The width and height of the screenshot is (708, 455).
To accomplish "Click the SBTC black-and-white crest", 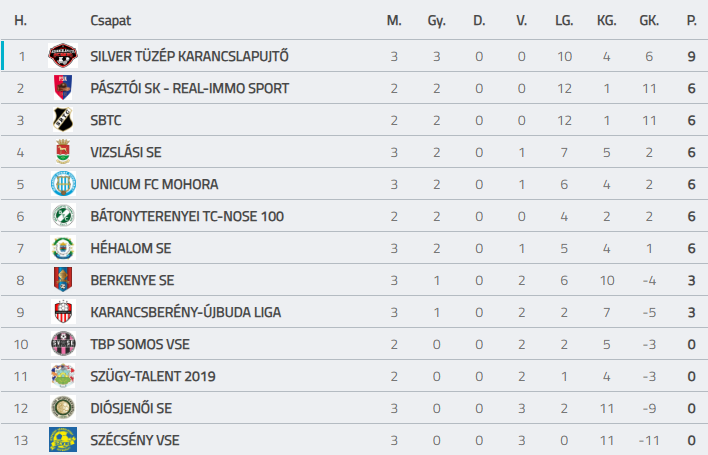I will pyautogui.click(x=63, y=120).
